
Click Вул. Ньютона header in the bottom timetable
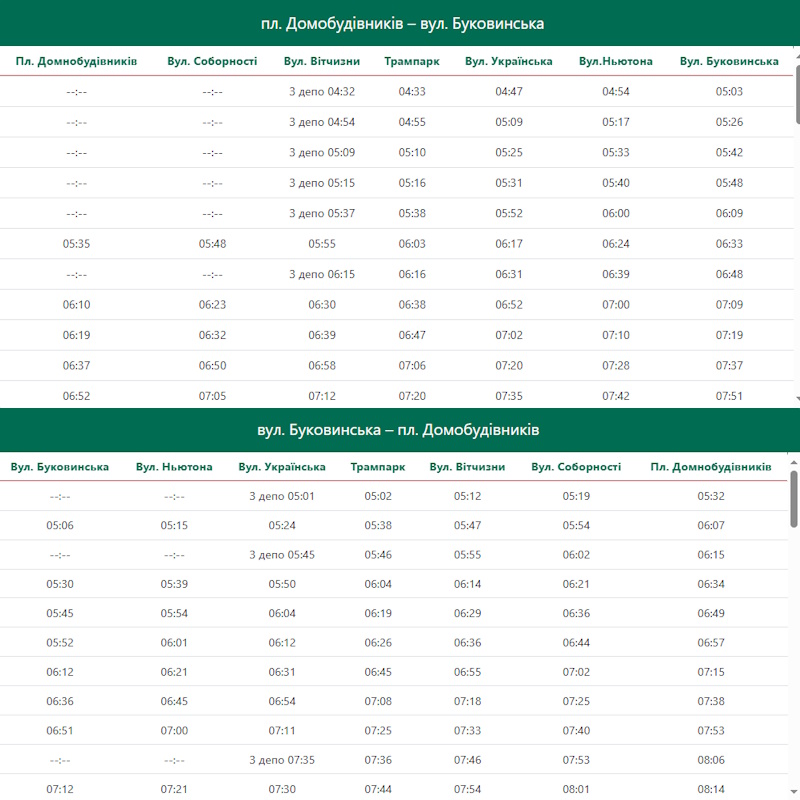174,466
